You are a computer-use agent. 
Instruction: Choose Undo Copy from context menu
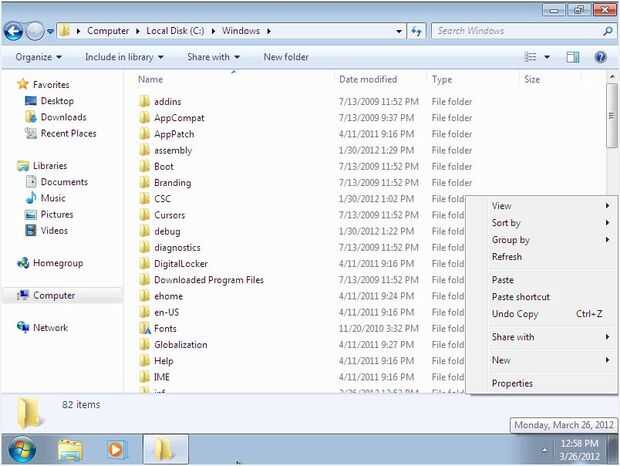[x=541, y=313]
